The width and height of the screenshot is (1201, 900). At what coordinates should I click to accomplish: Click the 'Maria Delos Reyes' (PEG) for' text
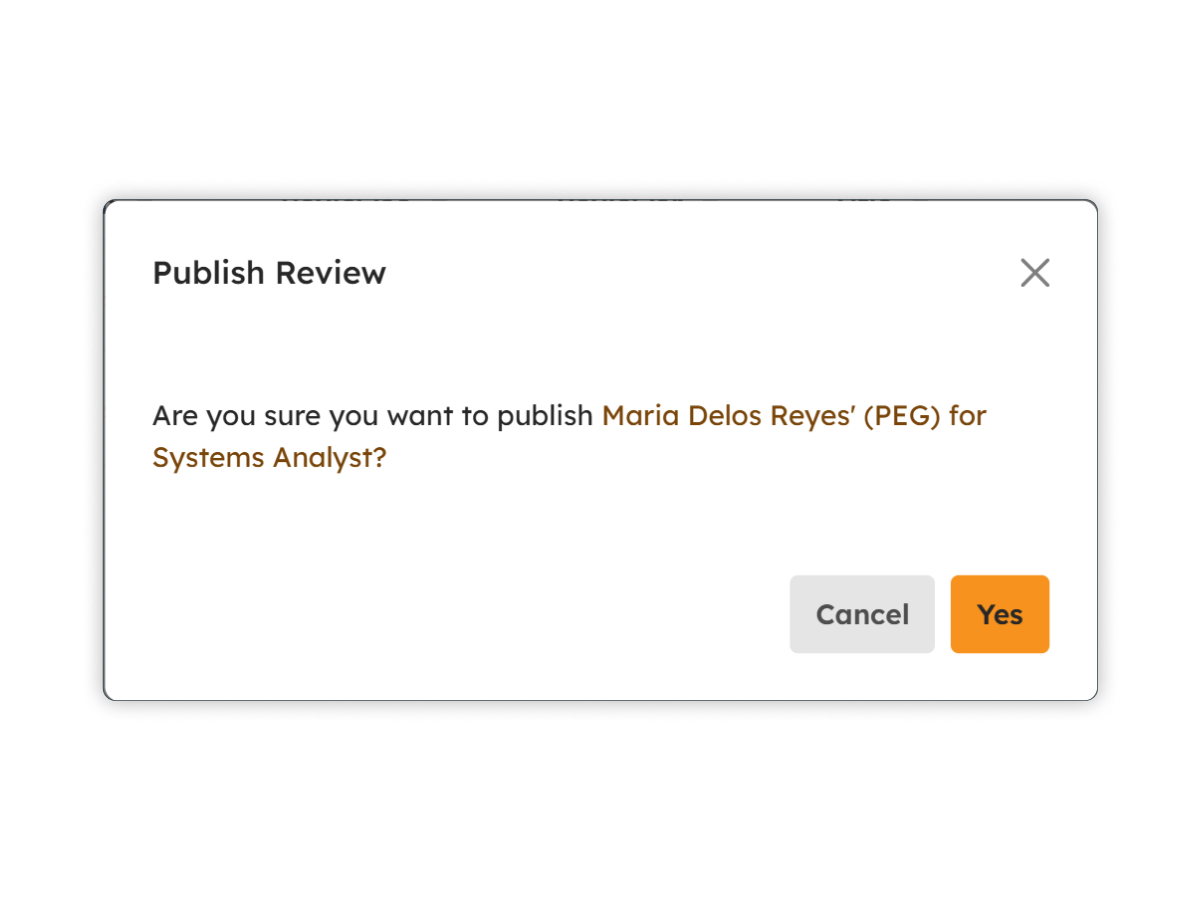point(794,415)
